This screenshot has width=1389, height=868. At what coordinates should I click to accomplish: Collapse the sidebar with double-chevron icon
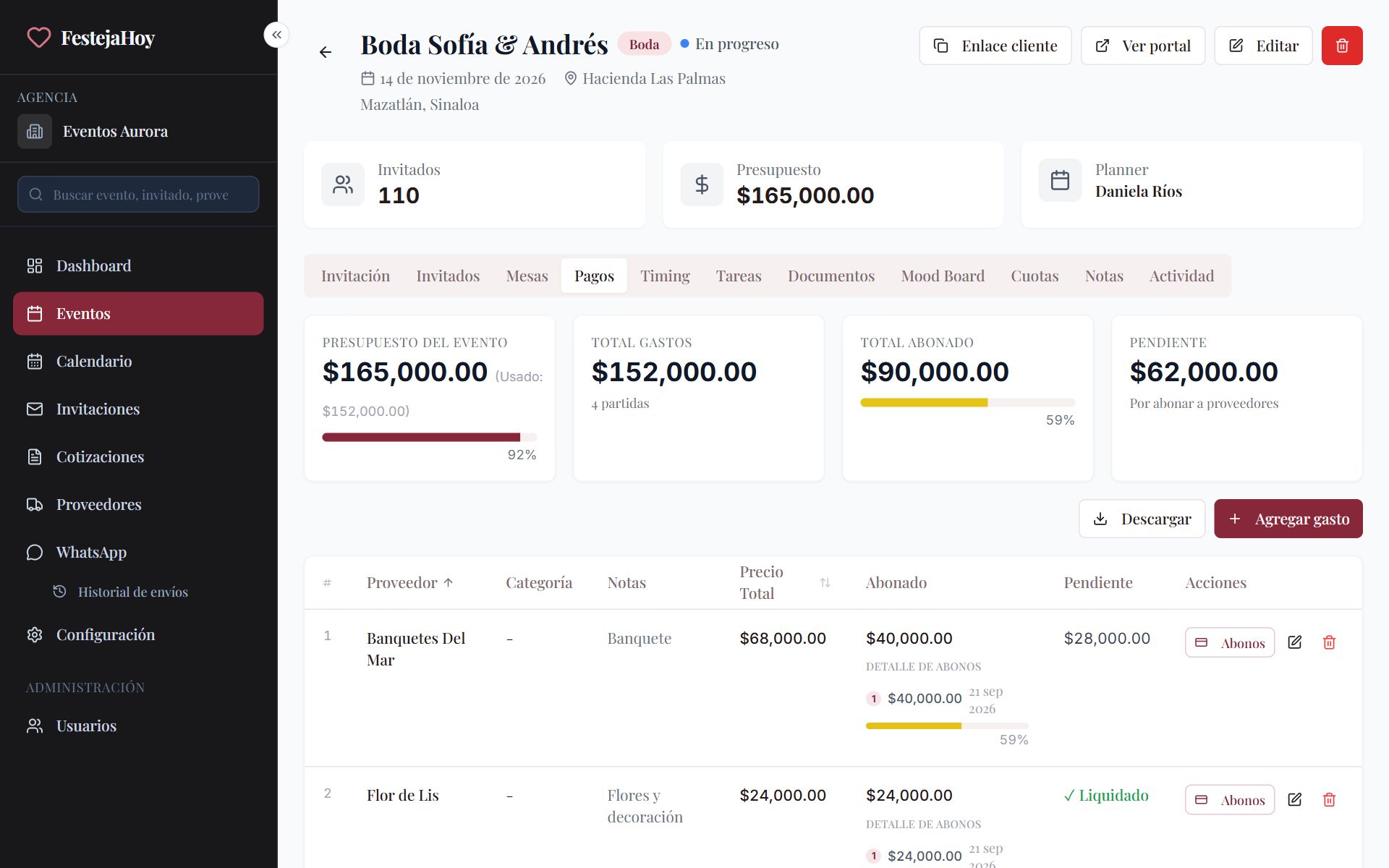pos(276,35)
